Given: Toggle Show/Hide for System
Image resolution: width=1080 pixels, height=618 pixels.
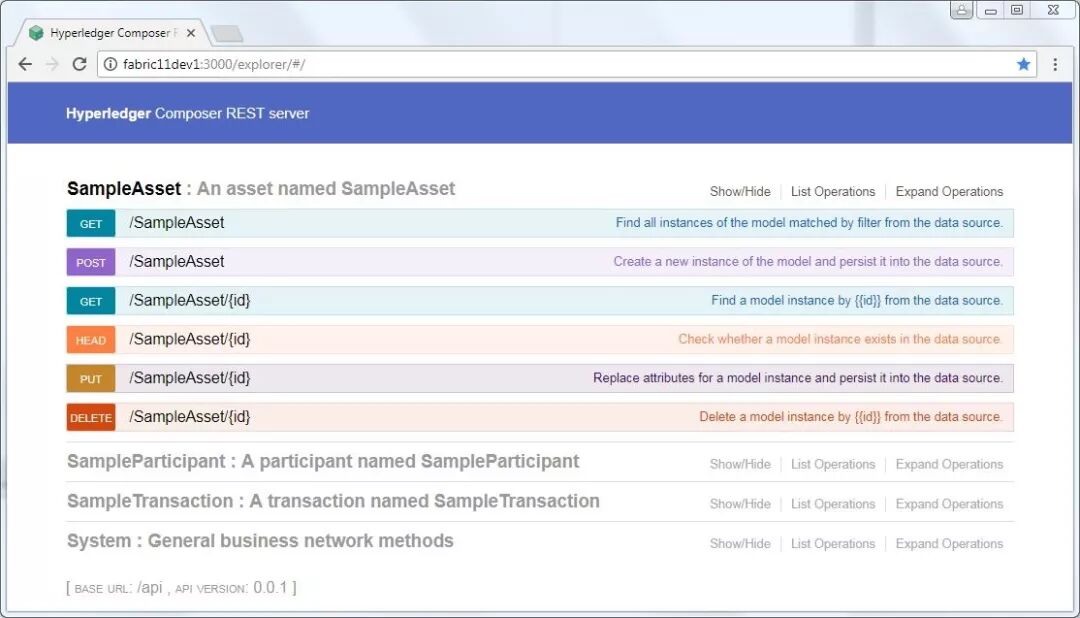Looking at the screenshot, I should pyautogui.click(x=740, y=544).
